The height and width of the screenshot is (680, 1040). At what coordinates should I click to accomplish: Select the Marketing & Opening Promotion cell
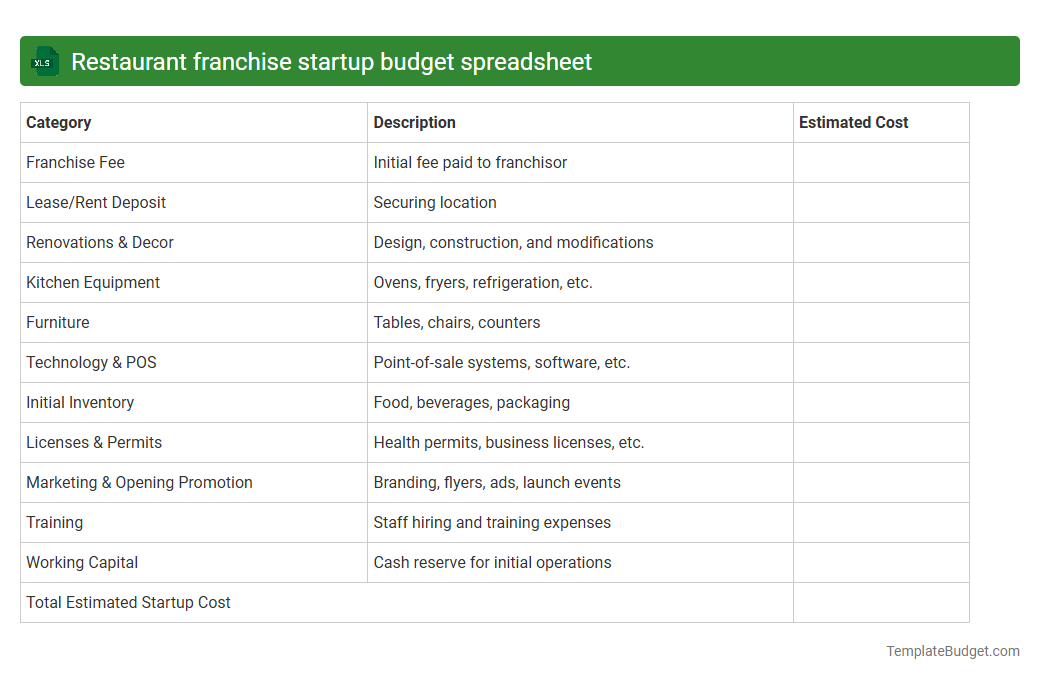coord(139,482)
